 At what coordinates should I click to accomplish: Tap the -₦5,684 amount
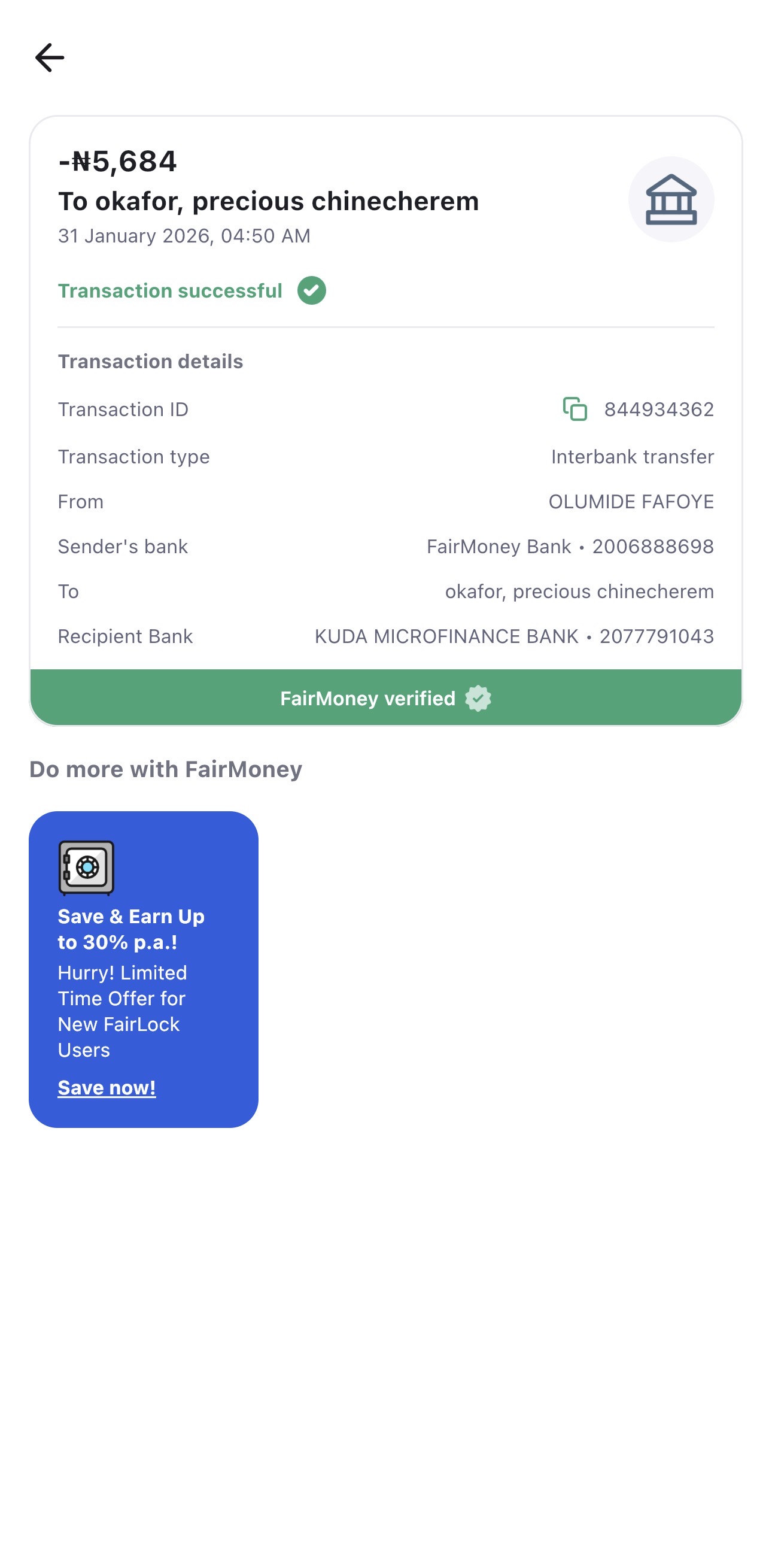[117, 162]
